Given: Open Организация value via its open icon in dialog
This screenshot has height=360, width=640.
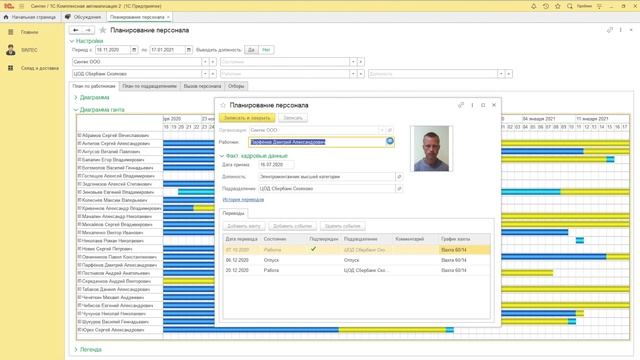Looking at the screenshot, I should pos(390,130).
